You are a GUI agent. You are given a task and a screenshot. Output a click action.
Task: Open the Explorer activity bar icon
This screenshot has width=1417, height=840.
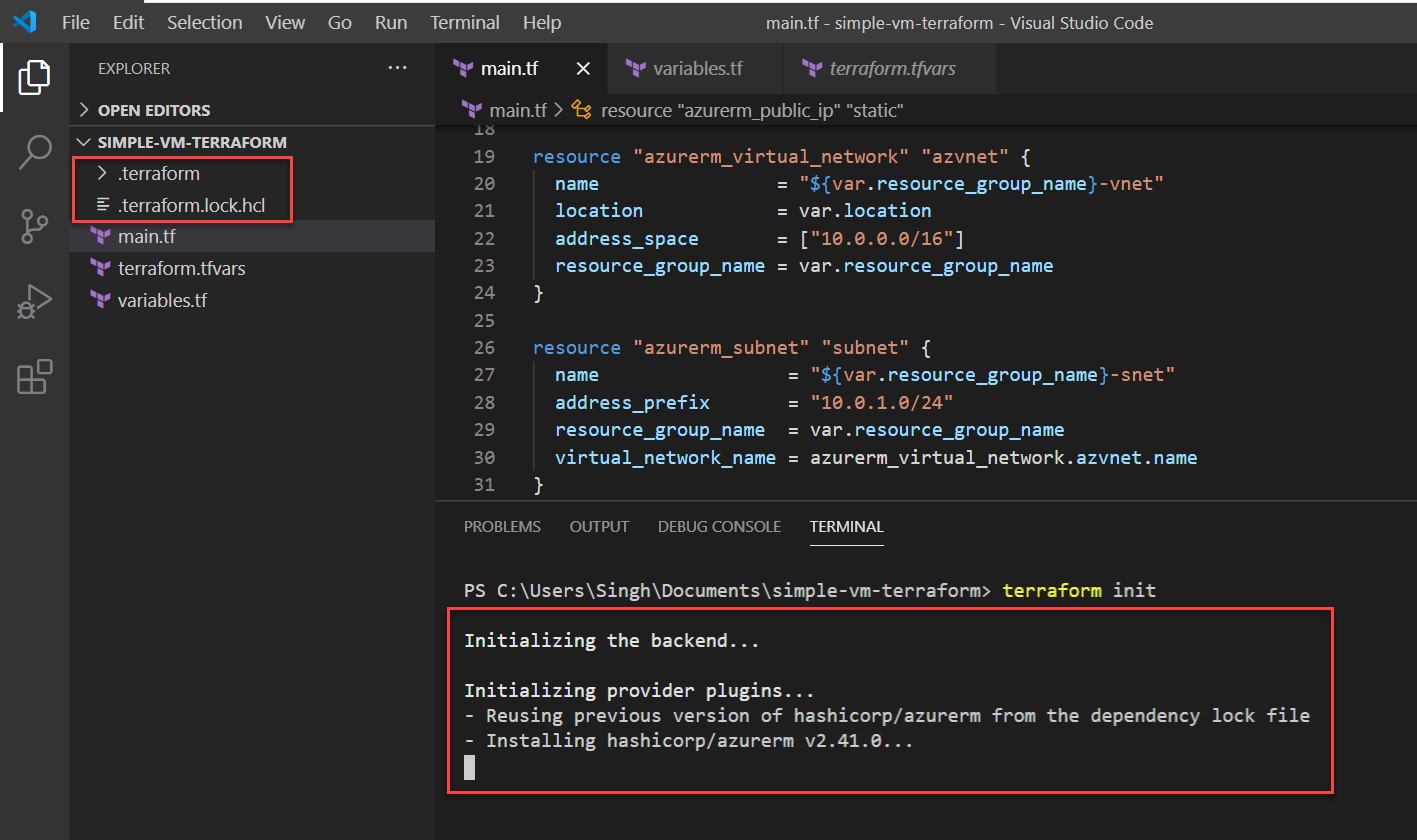coord(34,77)
